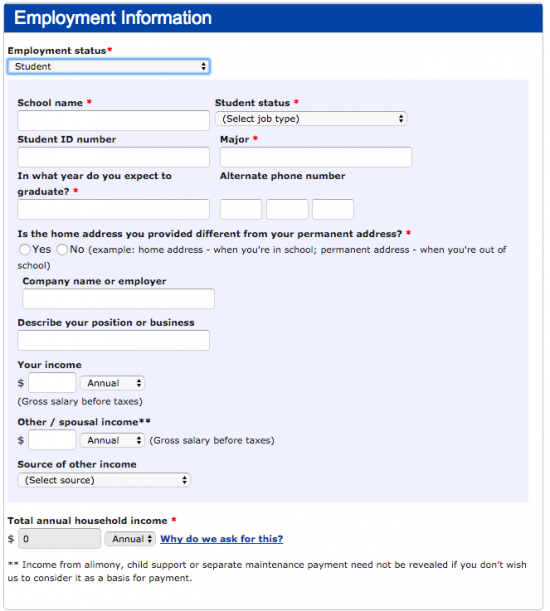Open the Why do we ask for this link
Viewport: 550px width, 611px height.
tap(222, 539)
